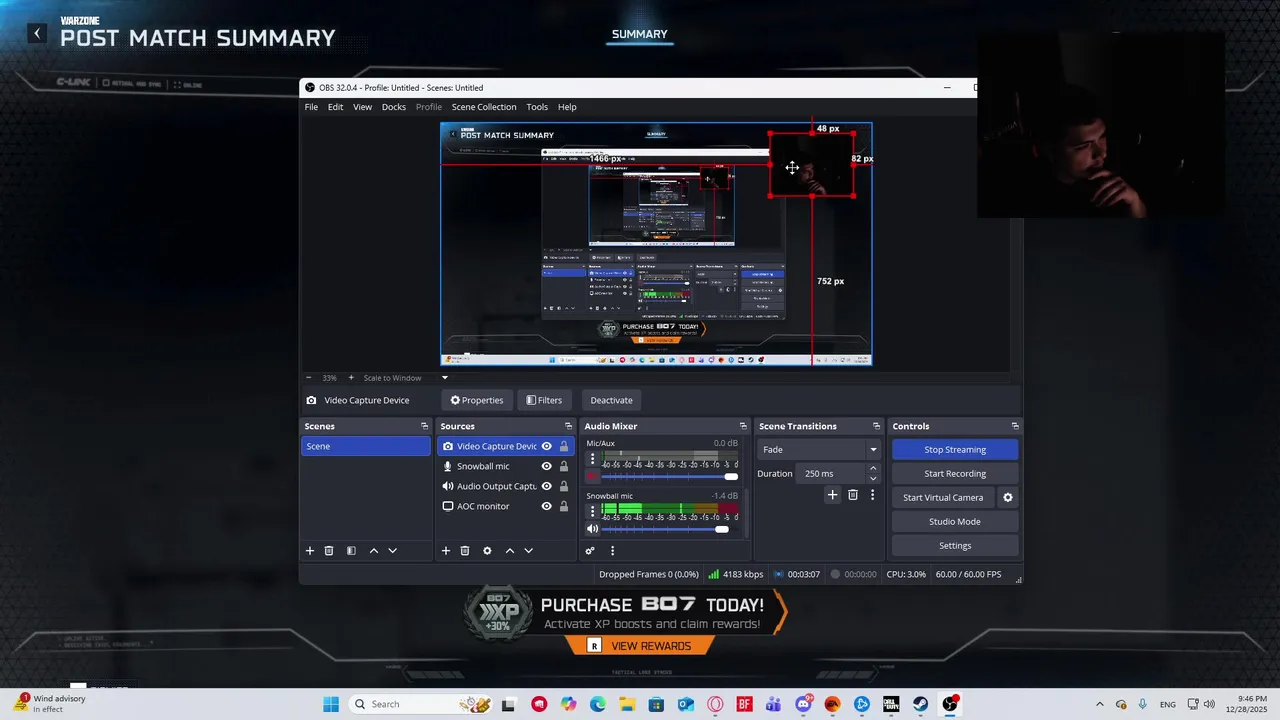This screenshot has width=1280, height=720.
Task: Open the Docks menu in OBS
Action: pyautogui.click(x=394, y=107)
